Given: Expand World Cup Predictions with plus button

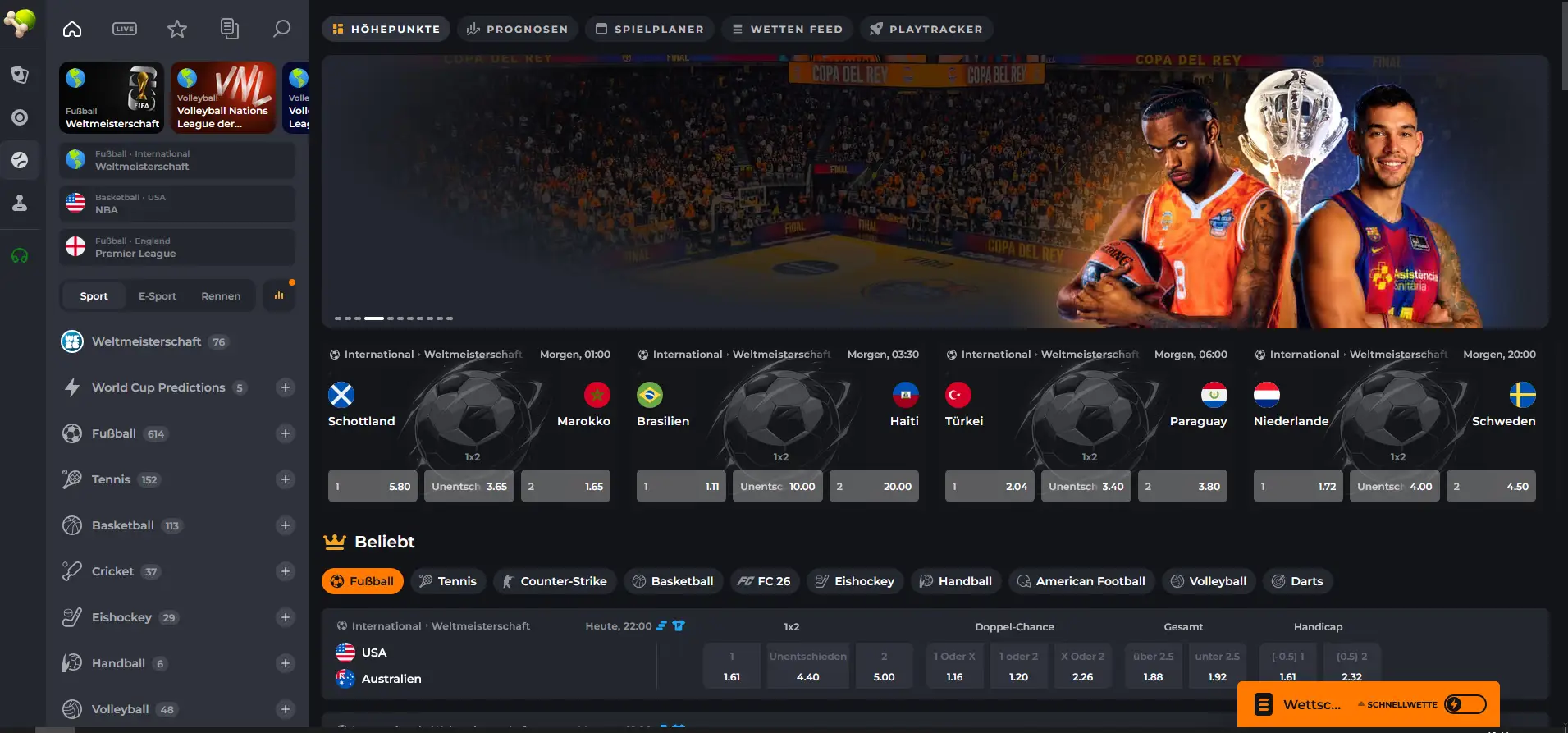Looking at the screenshot, I should (286, 387).
